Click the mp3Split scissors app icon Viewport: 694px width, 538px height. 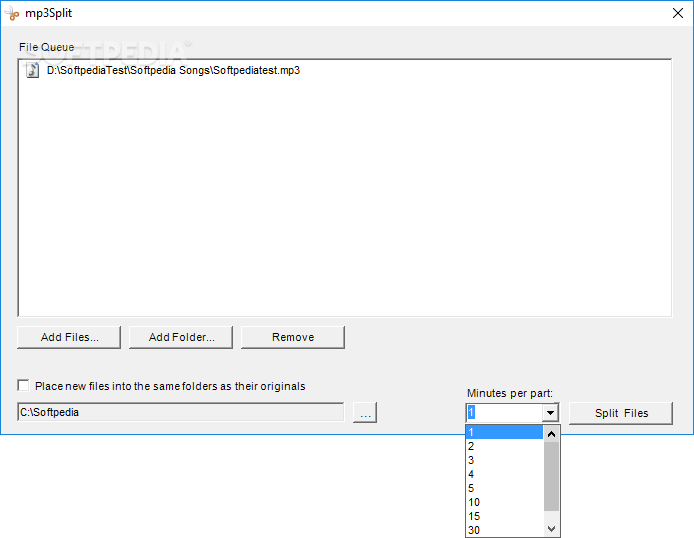coord(12,14)
